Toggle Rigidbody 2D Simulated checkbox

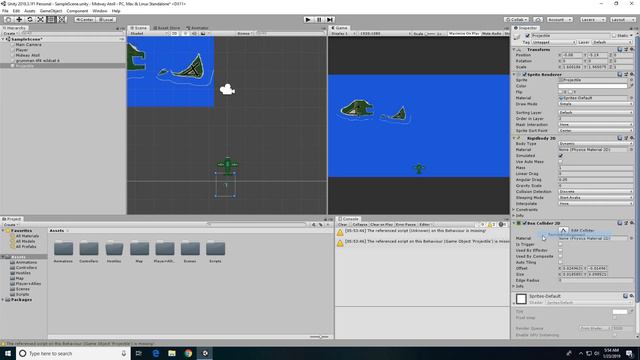[561, 156]
